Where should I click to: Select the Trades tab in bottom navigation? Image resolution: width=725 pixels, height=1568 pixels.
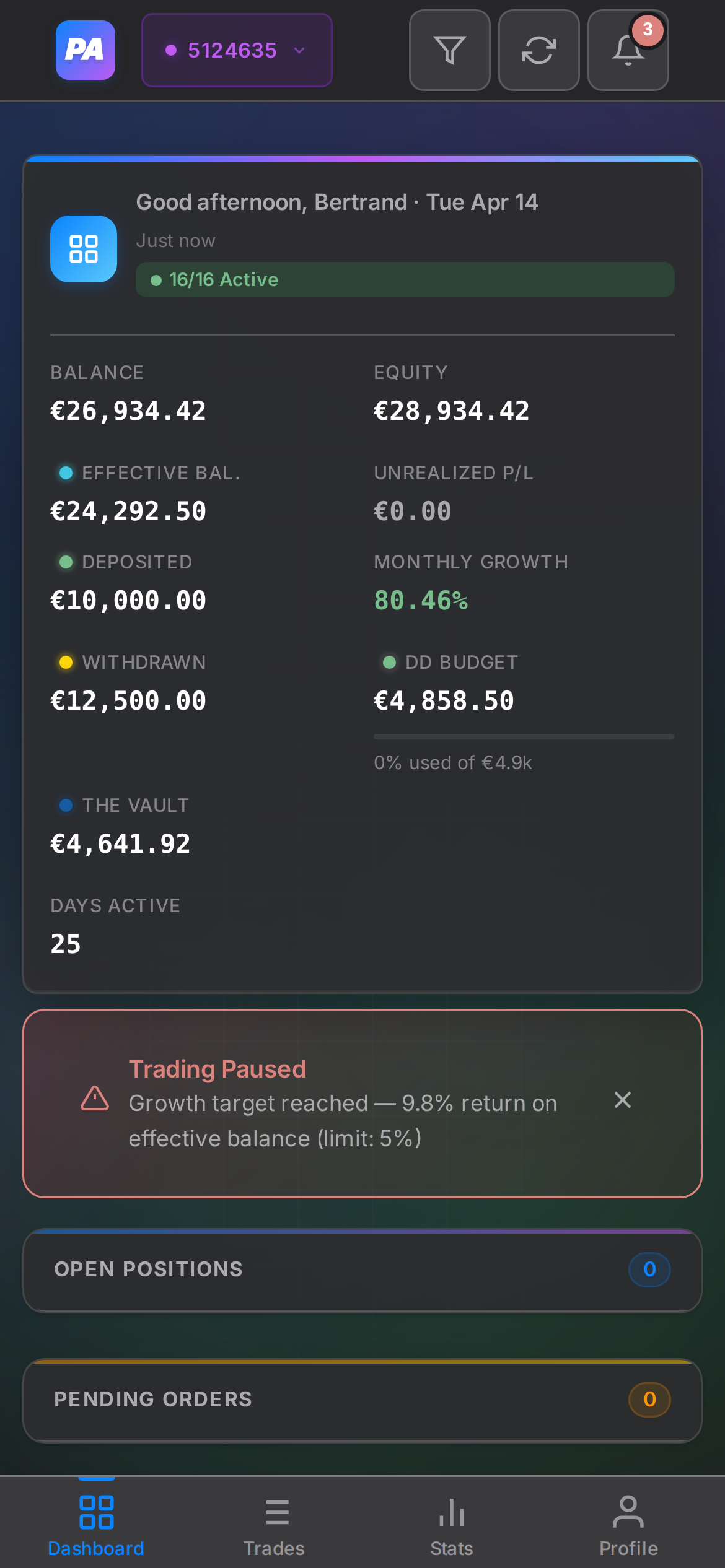click(x=275, y=1523)
